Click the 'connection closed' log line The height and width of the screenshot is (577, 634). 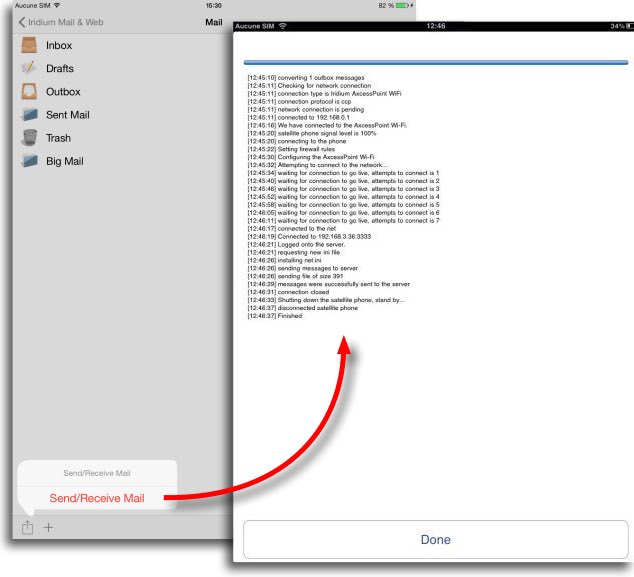tap(288, 292)
